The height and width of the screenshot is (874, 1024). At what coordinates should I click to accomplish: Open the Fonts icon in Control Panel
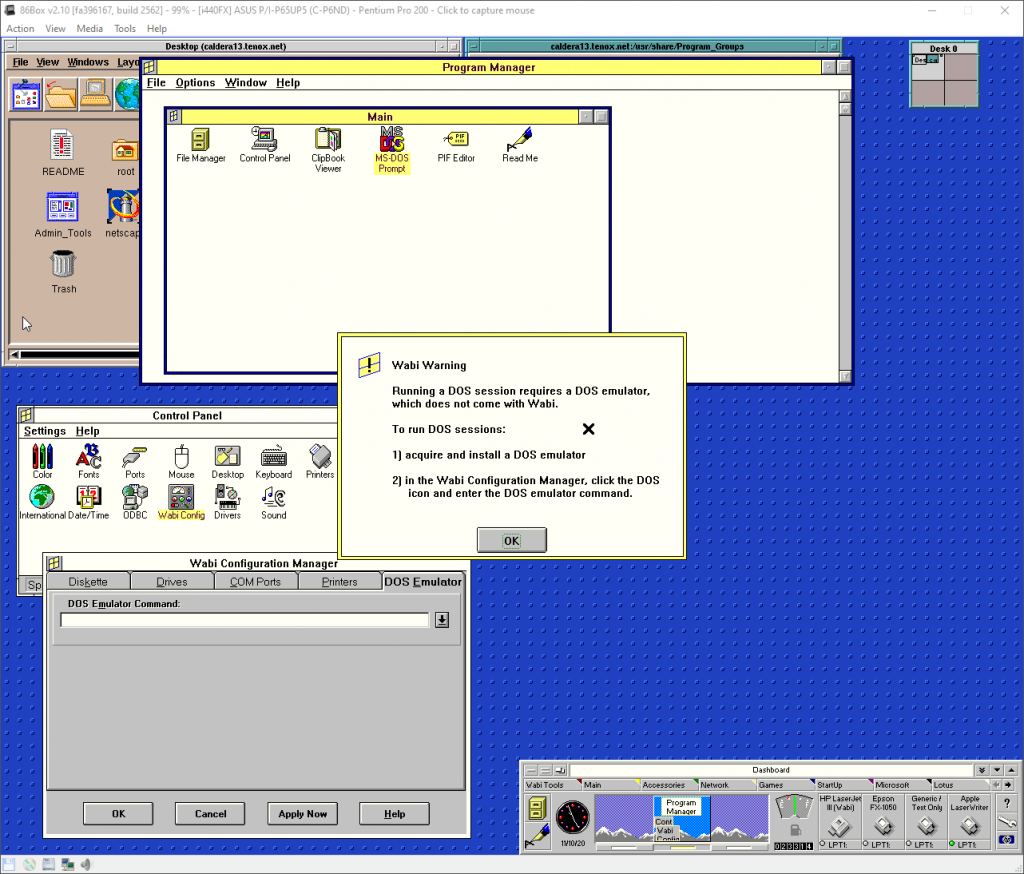tap(89, 458)
